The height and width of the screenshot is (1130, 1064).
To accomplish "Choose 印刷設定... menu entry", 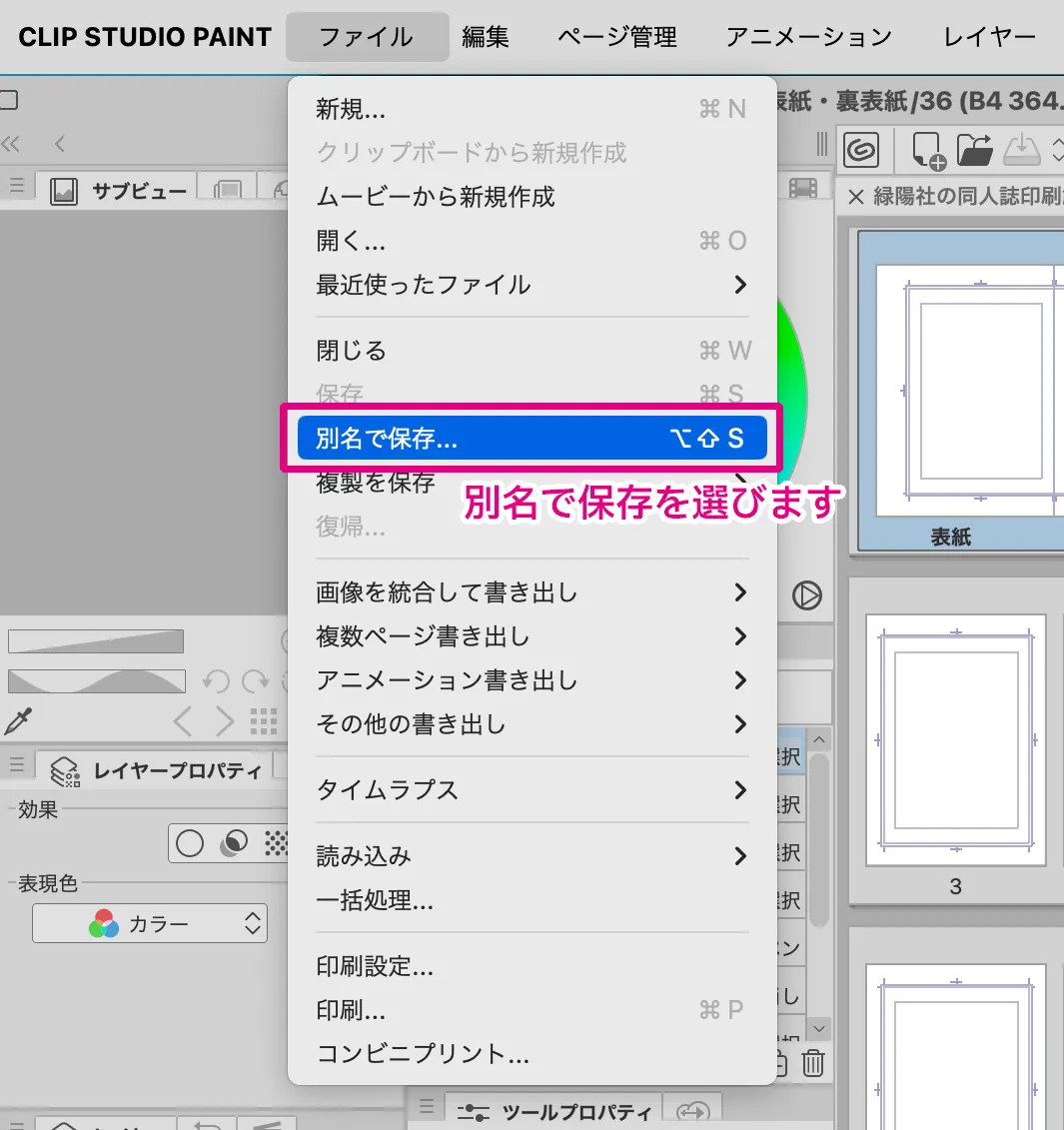I will 532,966.
